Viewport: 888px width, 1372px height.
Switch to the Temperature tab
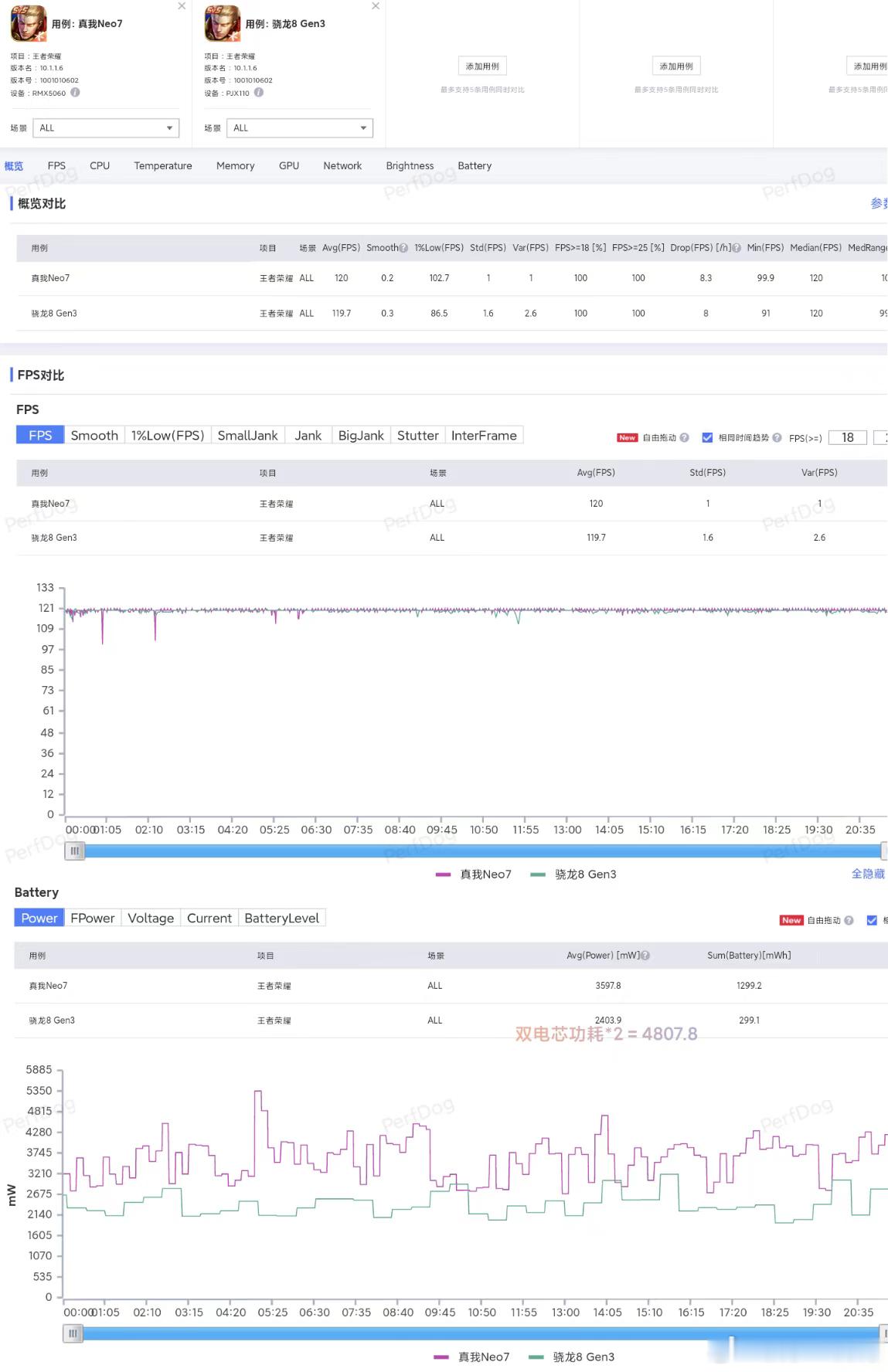(x=163, y=166)
